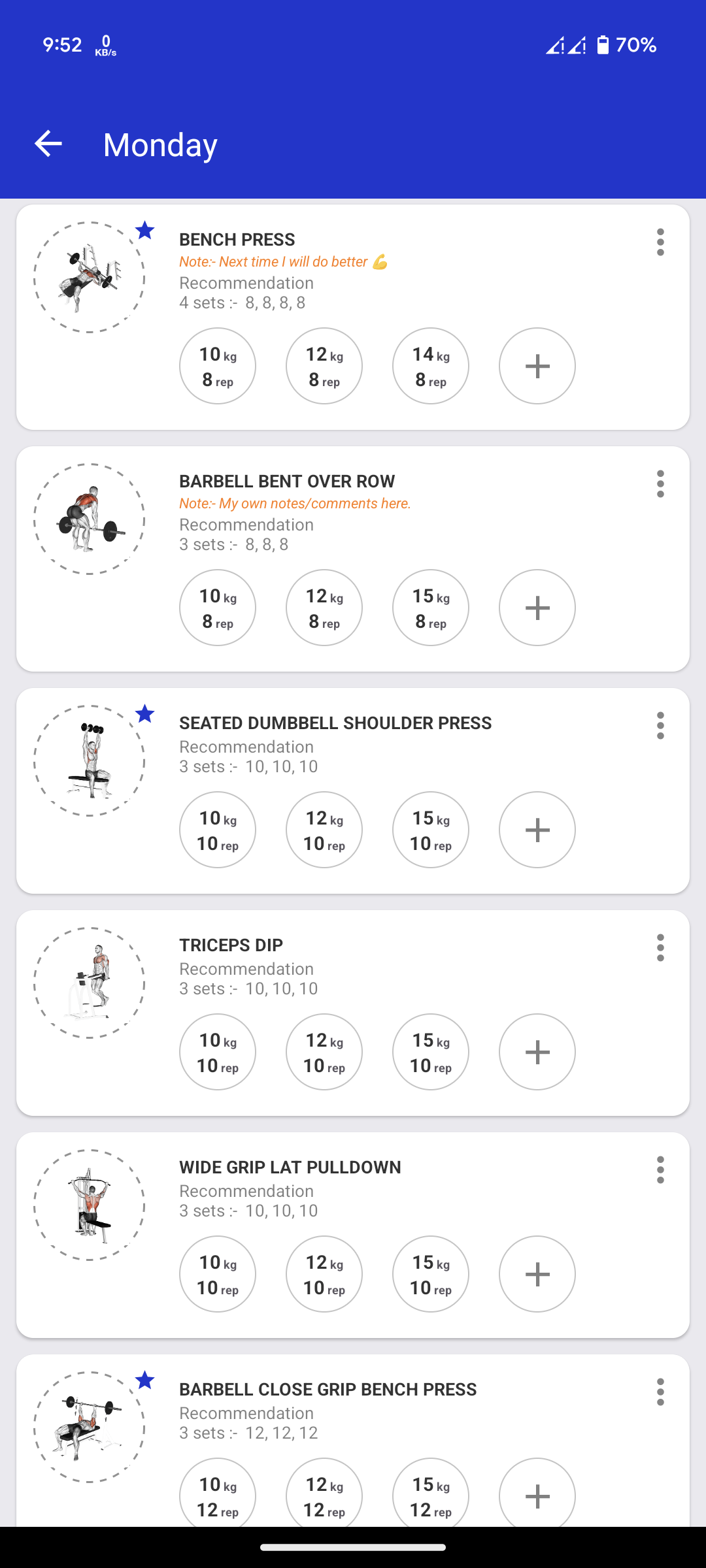706x1568 pixels.
Task: Open Barbell Bent Over Row overflow menu
Action: 660,484
